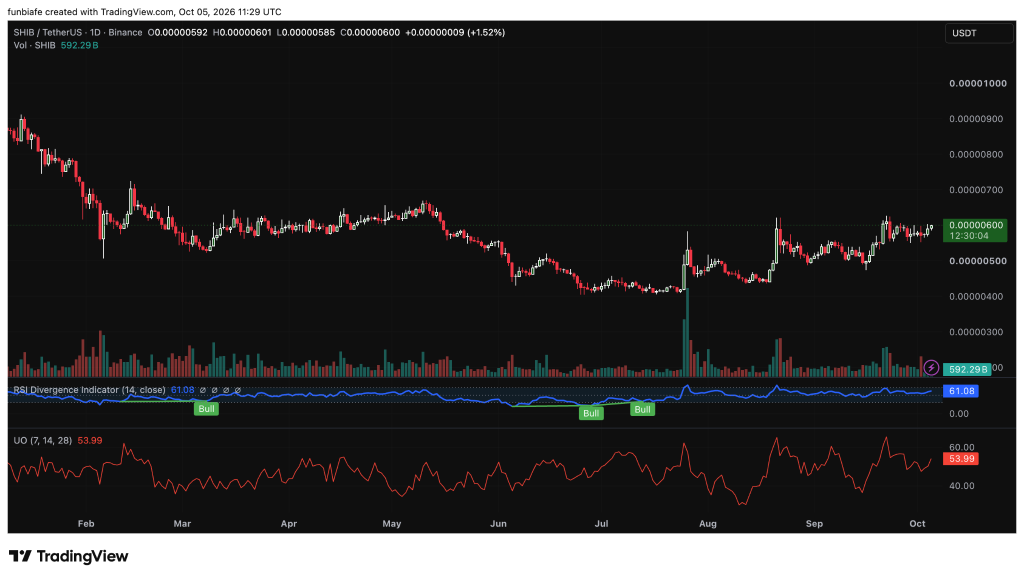Click the Jul label on time axis
The image size is (1024, 579).
[x=601, y=524]
